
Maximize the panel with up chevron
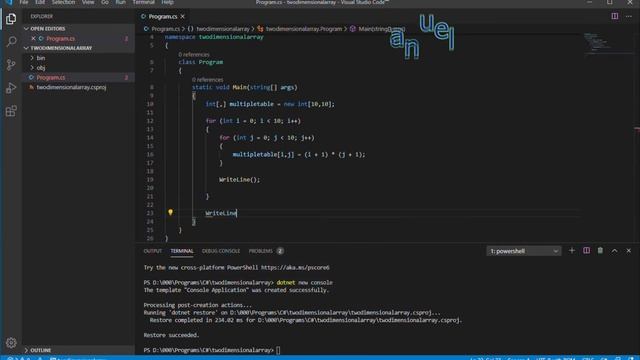click(x=614, y=251)
